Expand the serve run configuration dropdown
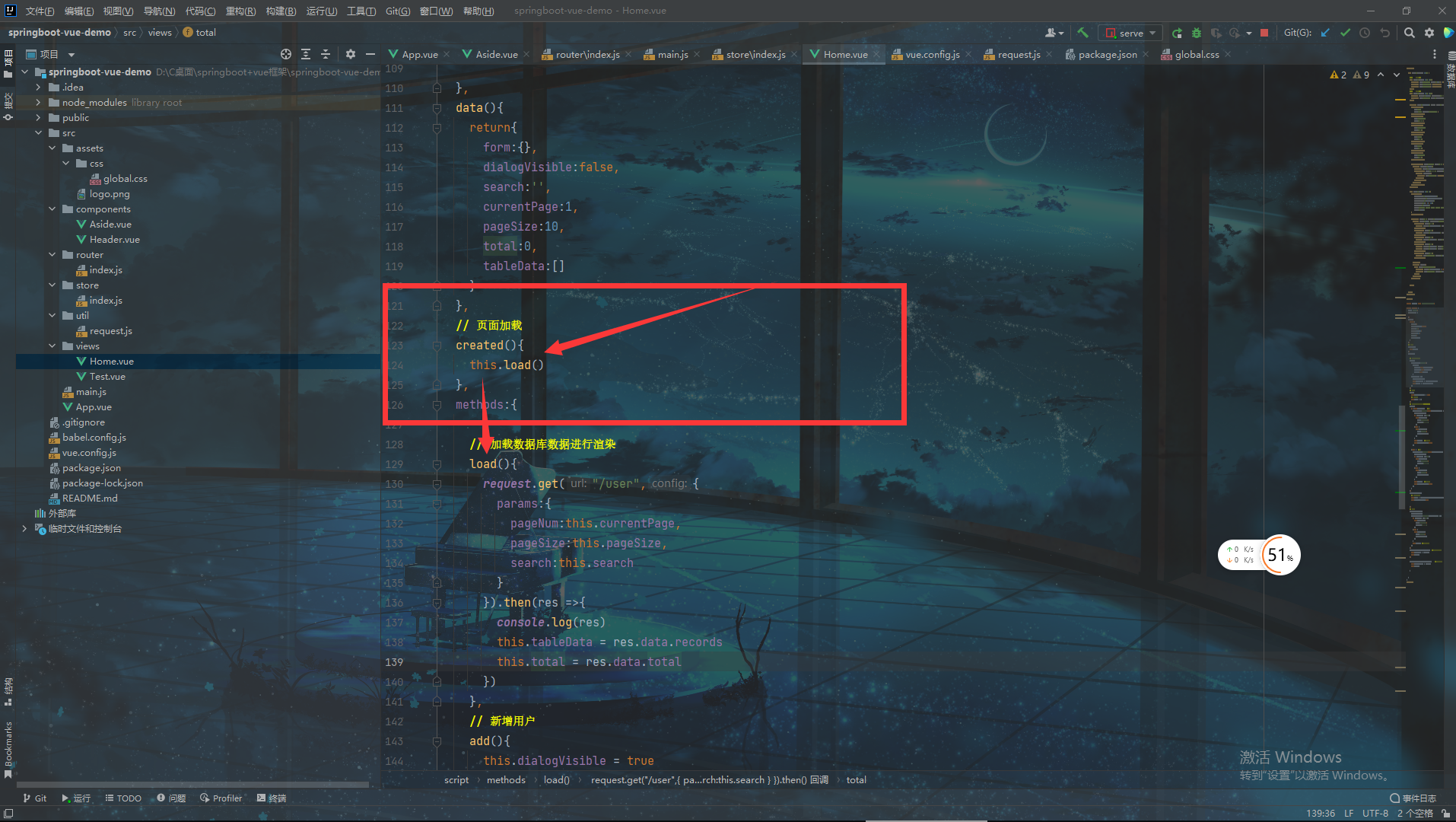1456x822 pixels. [x=1151, y=33]
